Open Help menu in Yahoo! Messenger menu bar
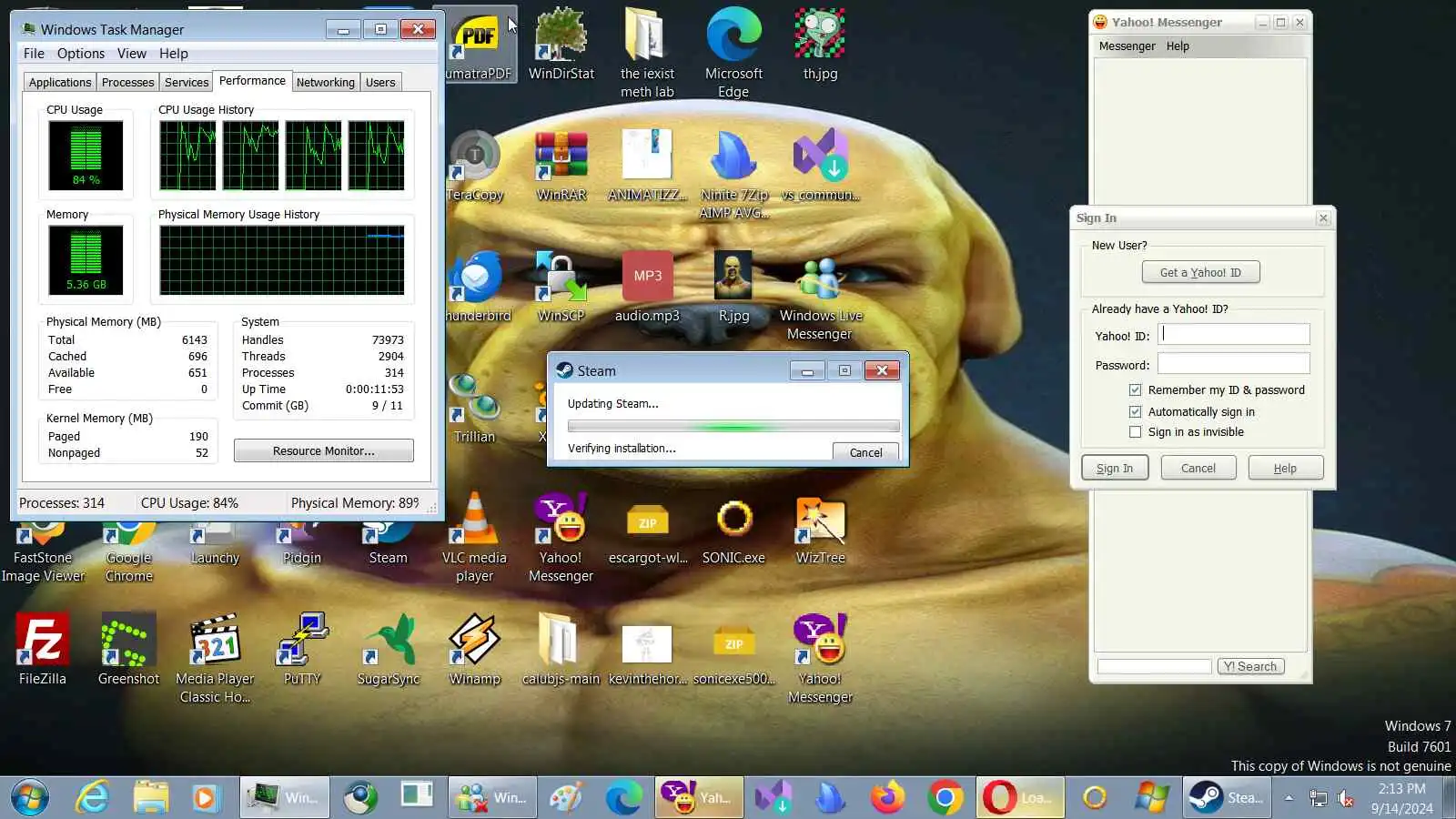Screen dimensions: 1456x819 pyautogui.click(x=1178, y=46)
